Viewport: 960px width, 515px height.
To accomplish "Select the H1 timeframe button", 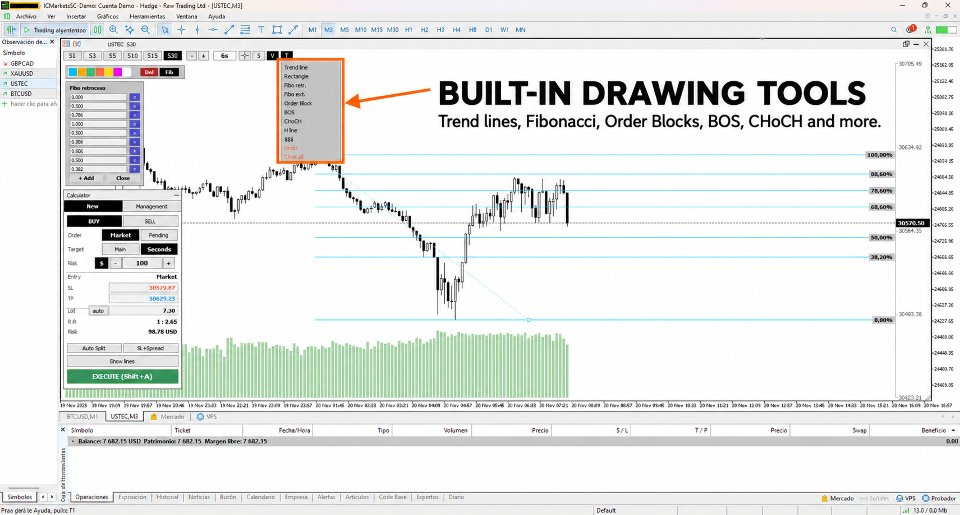I will point(408,29).
